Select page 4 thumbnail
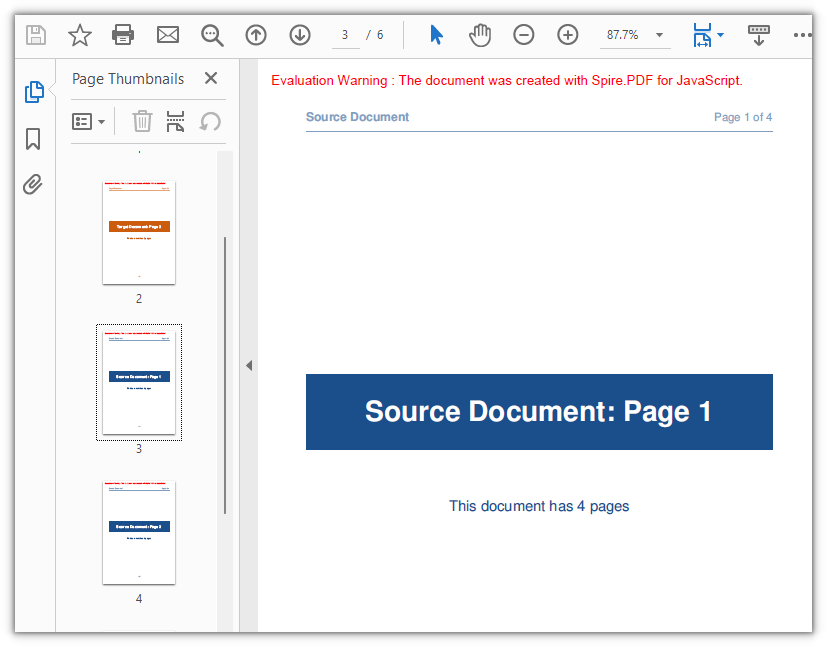Screen dimensions: 827x647 pos(139,533)
